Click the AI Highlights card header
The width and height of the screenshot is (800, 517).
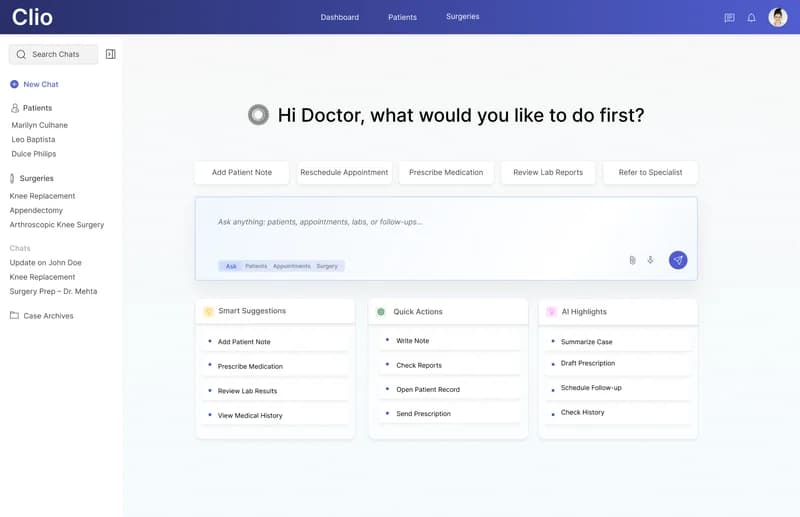coord(618,312)
